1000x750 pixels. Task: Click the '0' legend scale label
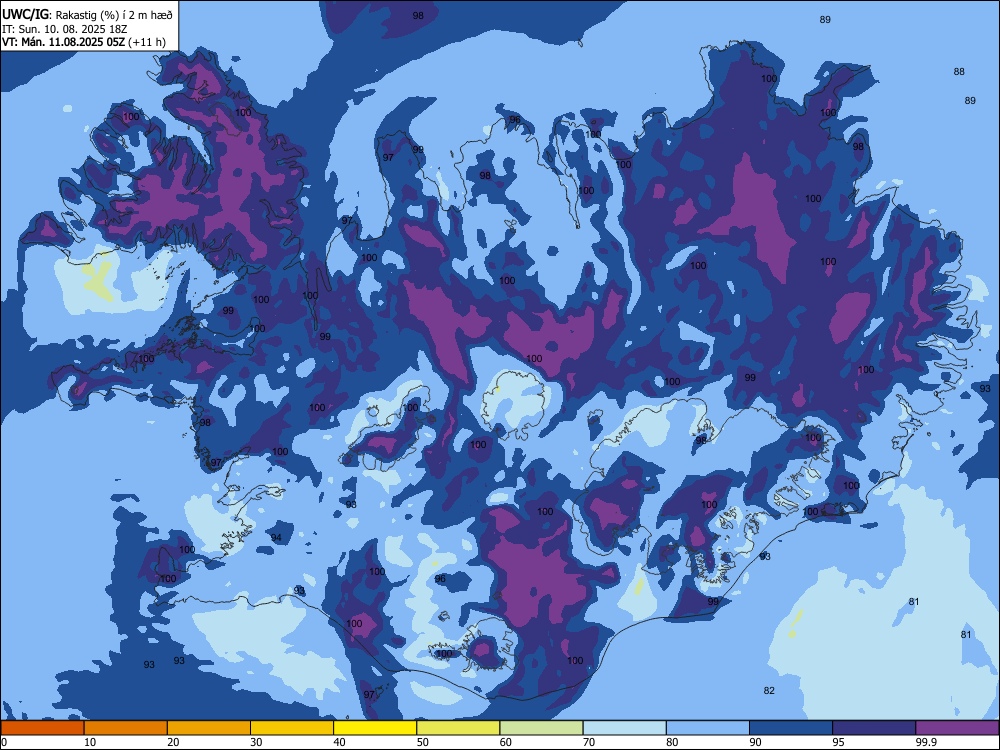point(4,742)
